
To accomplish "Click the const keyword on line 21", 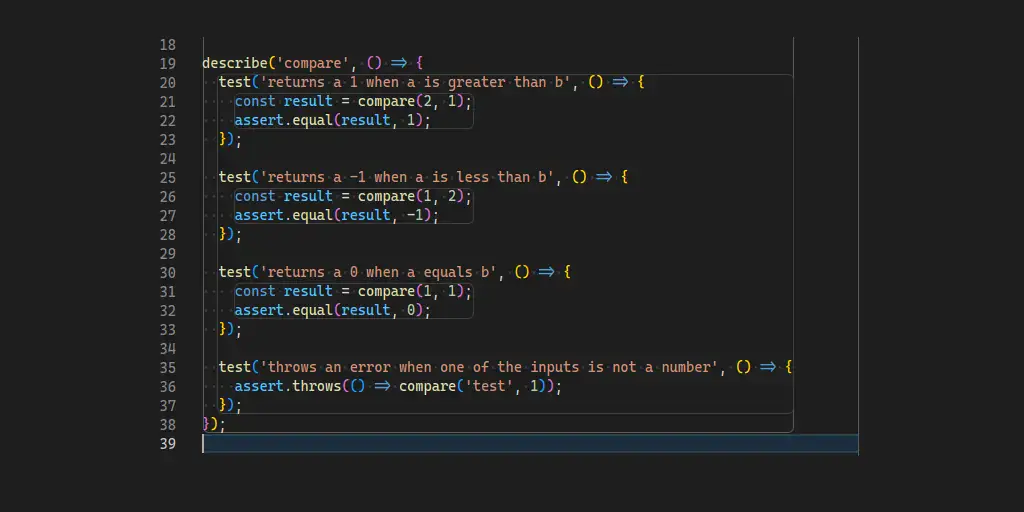I will pyautogui.click(x=255, y=102).
